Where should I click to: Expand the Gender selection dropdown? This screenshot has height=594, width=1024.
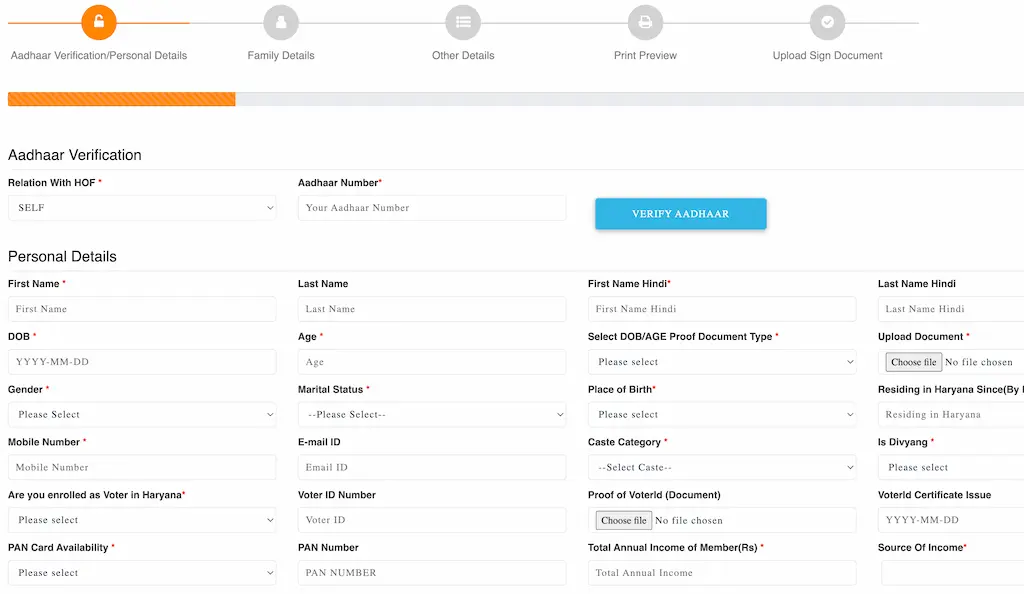click(142, 414)
